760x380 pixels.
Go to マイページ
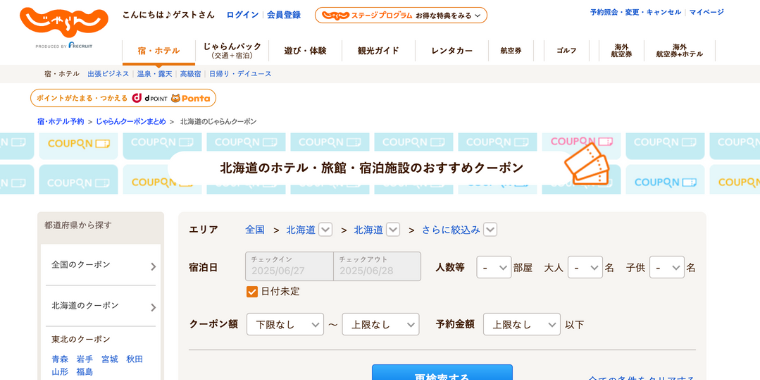pos(706,12)
